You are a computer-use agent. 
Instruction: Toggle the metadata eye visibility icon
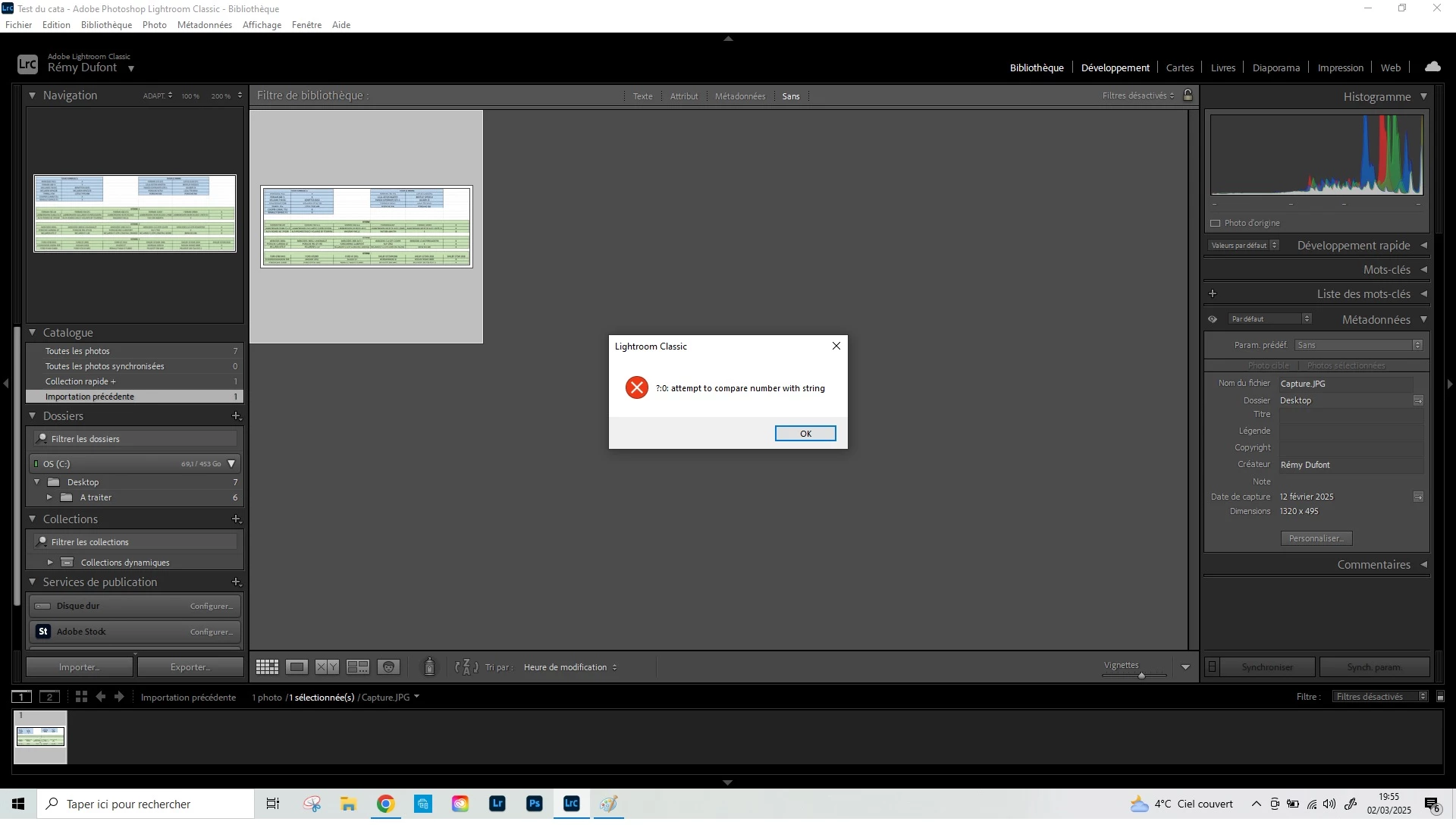point(1213,319)
